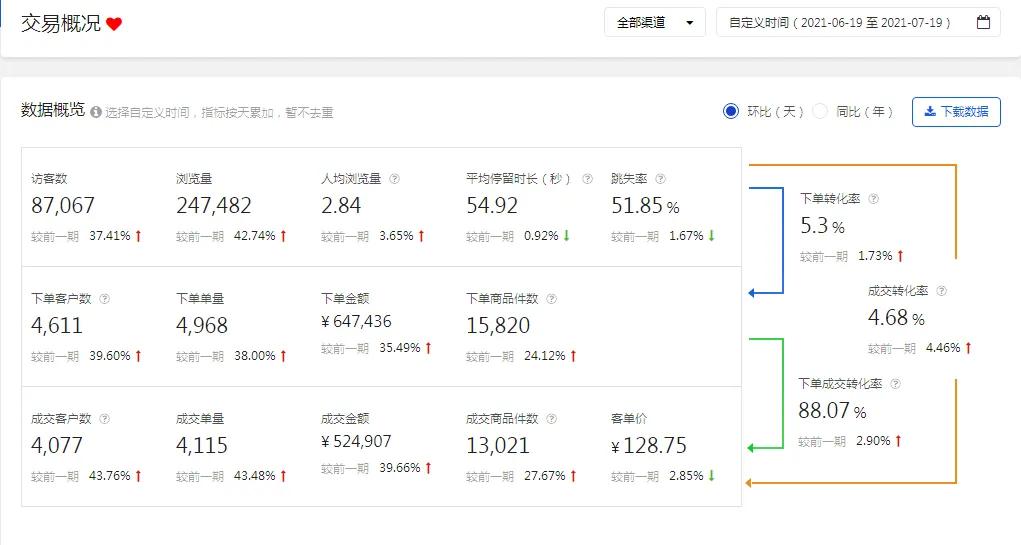Click the 成交金额 metric label
The width and height of the screenshot is (1021, 545).
tap(345, 419)
